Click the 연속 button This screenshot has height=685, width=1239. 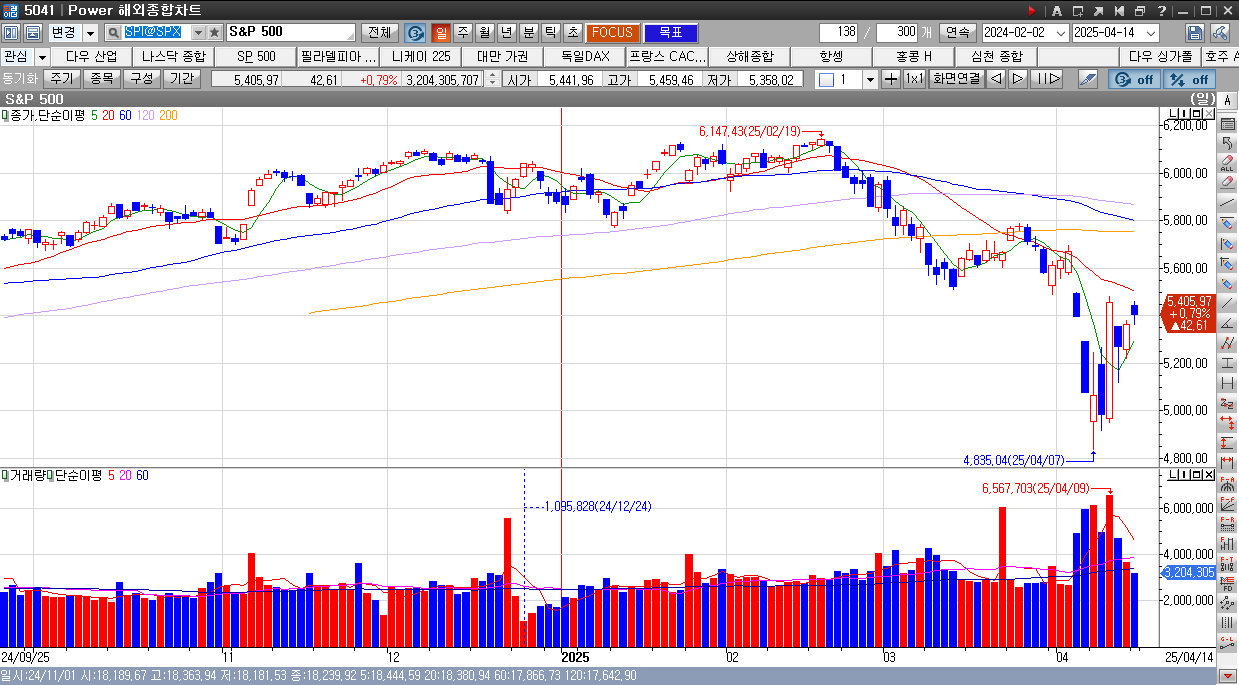tap(958, 33)
